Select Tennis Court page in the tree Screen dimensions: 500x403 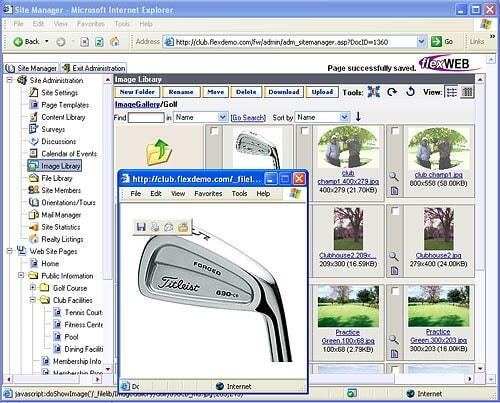pos(78,312)
